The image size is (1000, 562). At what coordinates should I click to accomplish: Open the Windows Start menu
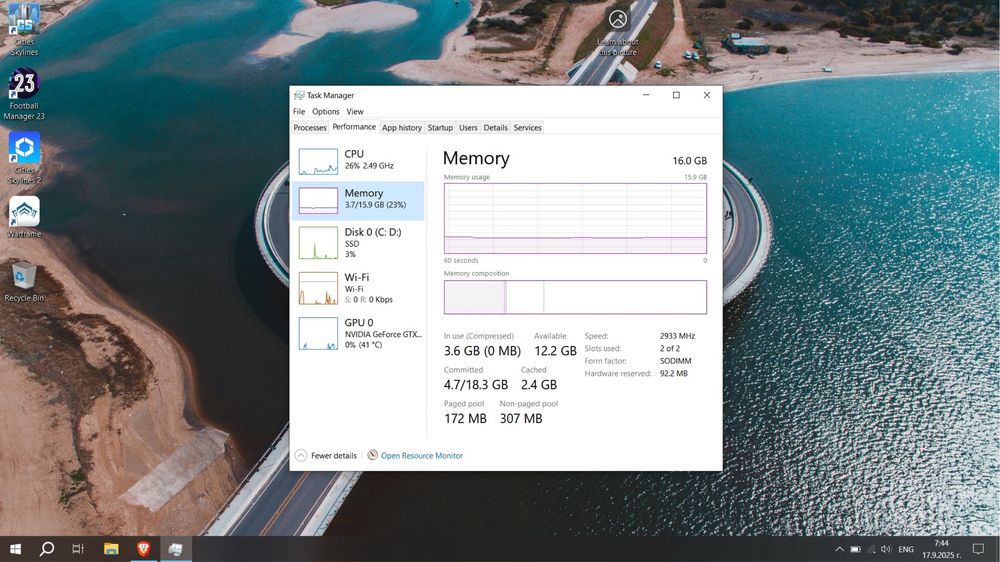click(x=15, y=549)
